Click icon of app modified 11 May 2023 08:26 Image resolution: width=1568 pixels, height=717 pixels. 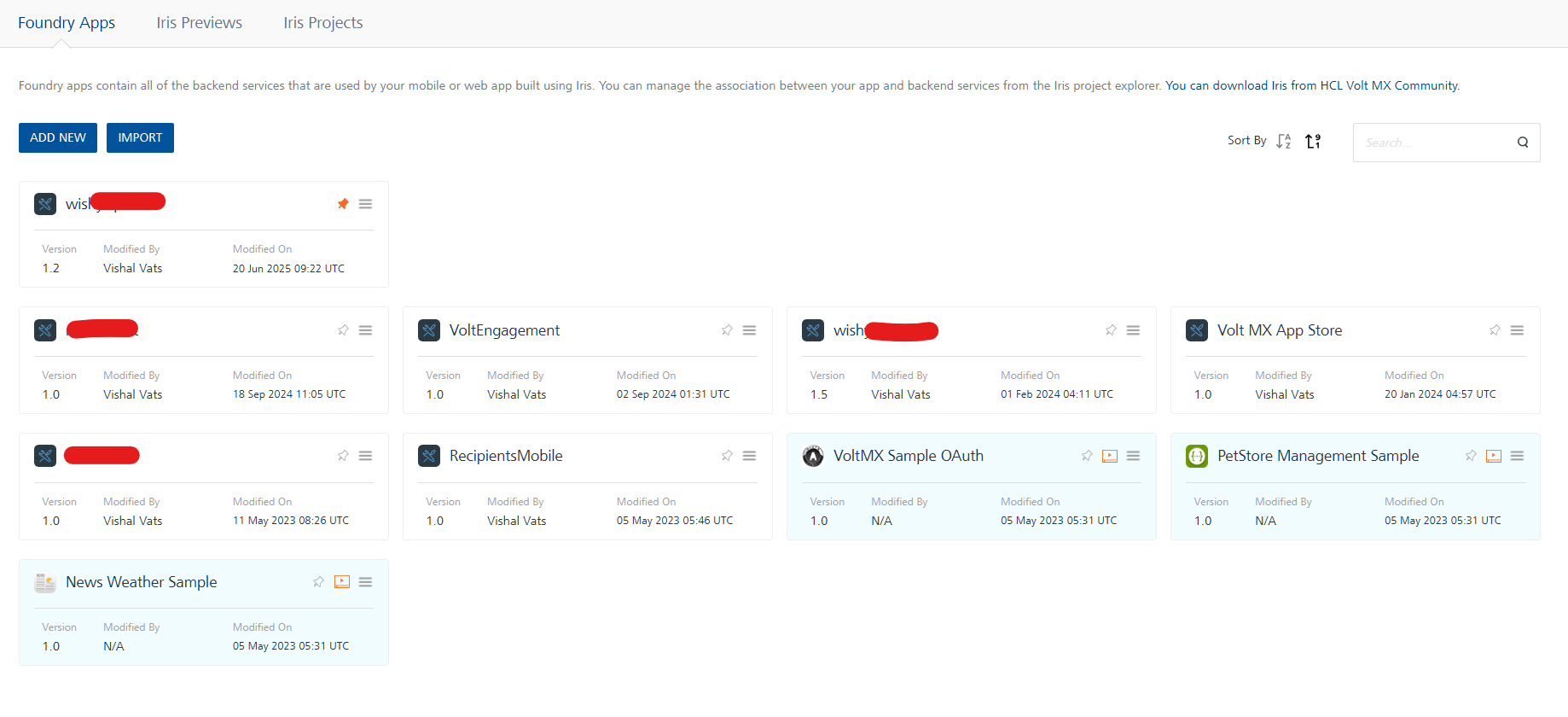45,456
